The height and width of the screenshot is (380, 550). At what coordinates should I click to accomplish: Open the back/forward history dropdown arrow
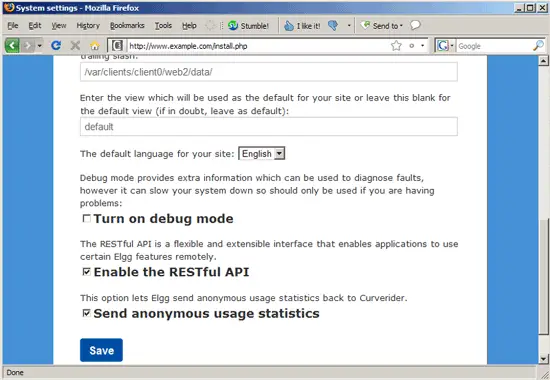coord(39,46)
